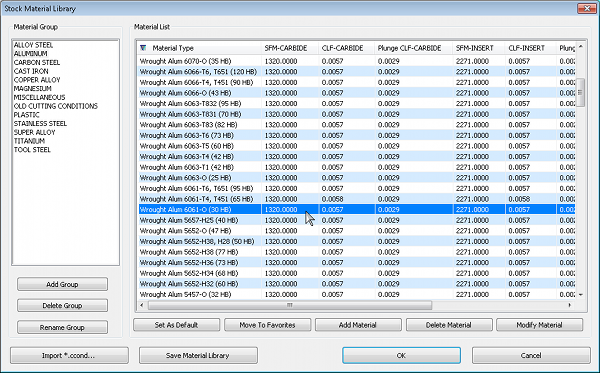Select row Wrought Alum 6066-T4, T451 (90 HB)
This screenshot has width=600, height=373.
click(x=356, y=82)
